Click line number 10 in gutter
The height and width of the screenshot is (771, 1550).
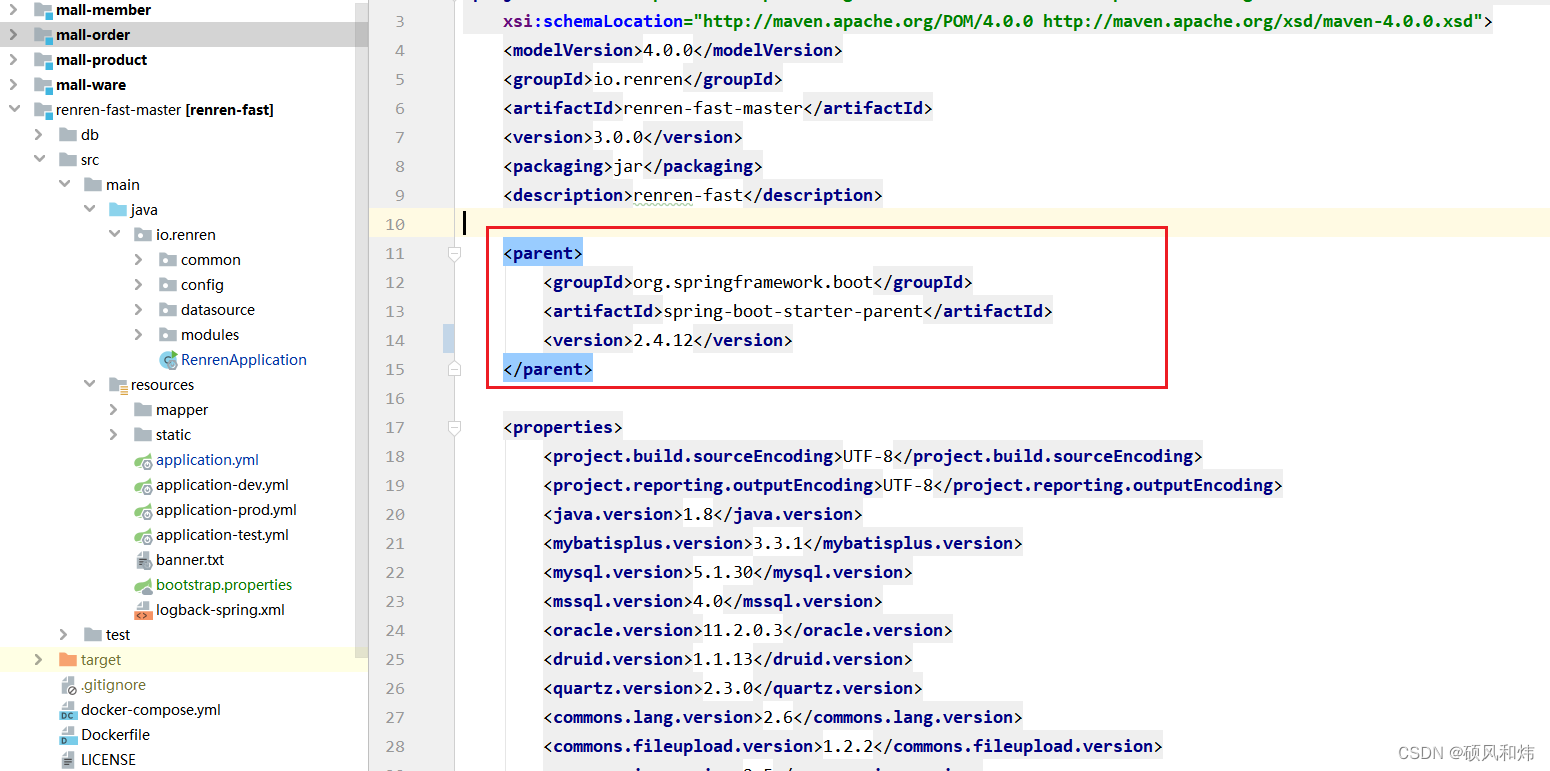tap(395, 224)
